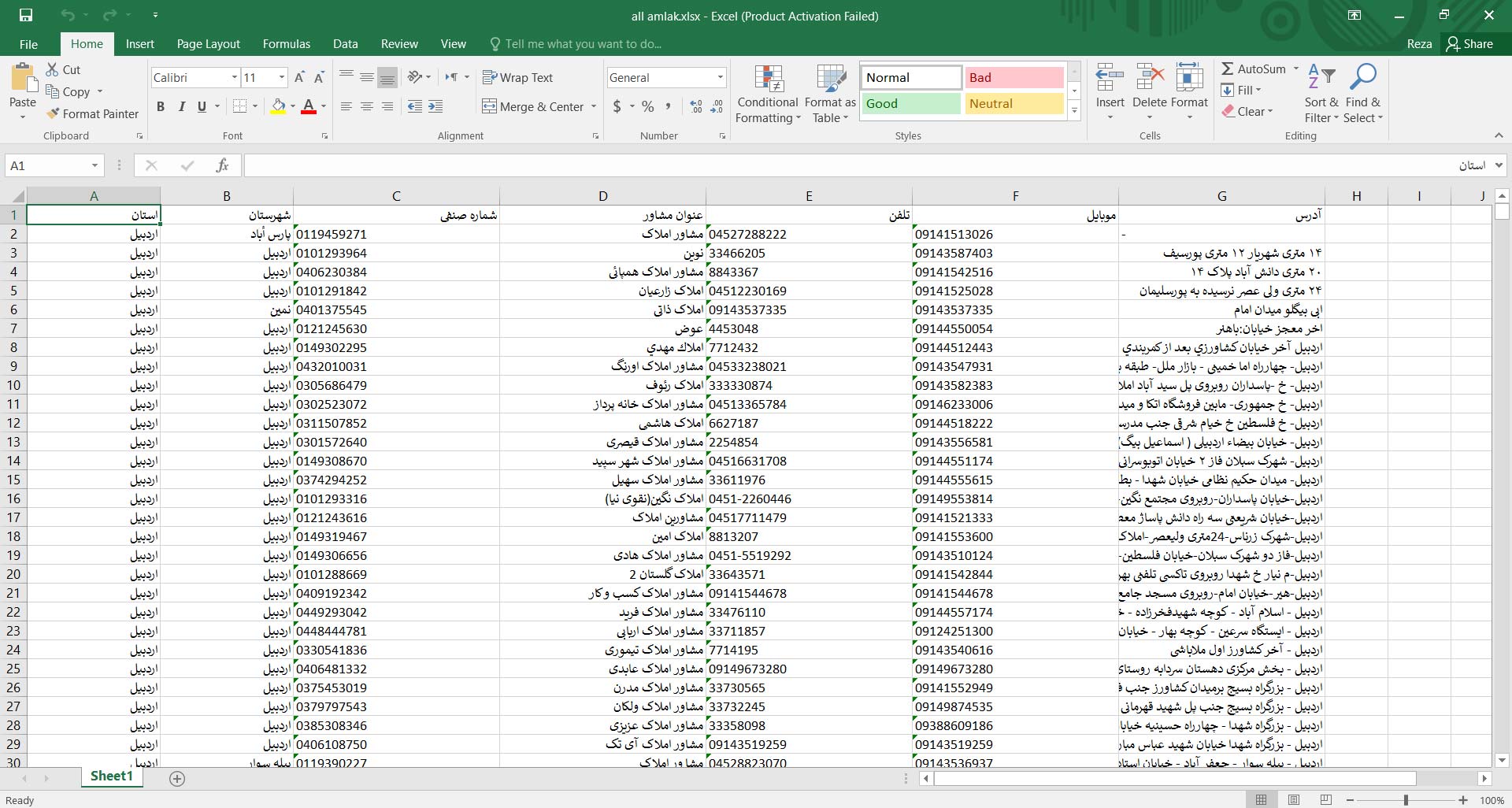Open the font name Calibri dropdown

pos(234,77)
